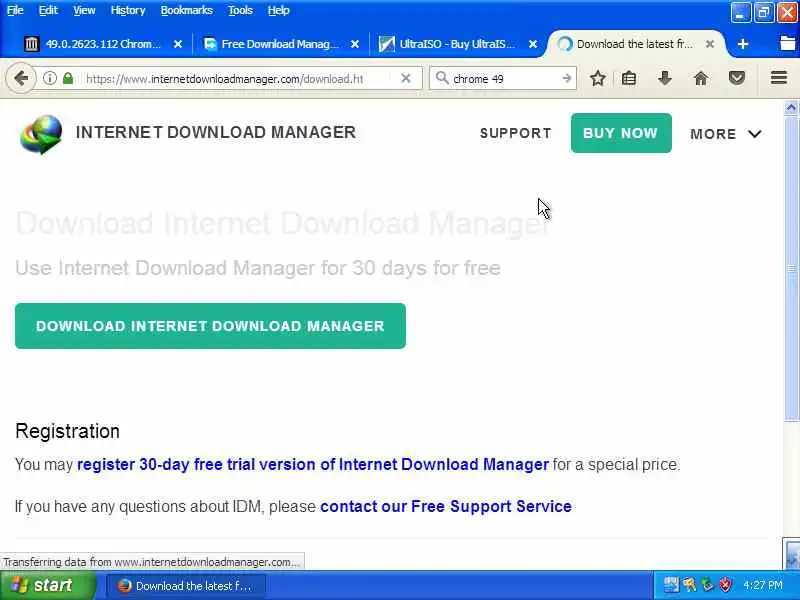
Task: Click the browser back arrow button
Action: pyautogui.click(x=21, y=78)
